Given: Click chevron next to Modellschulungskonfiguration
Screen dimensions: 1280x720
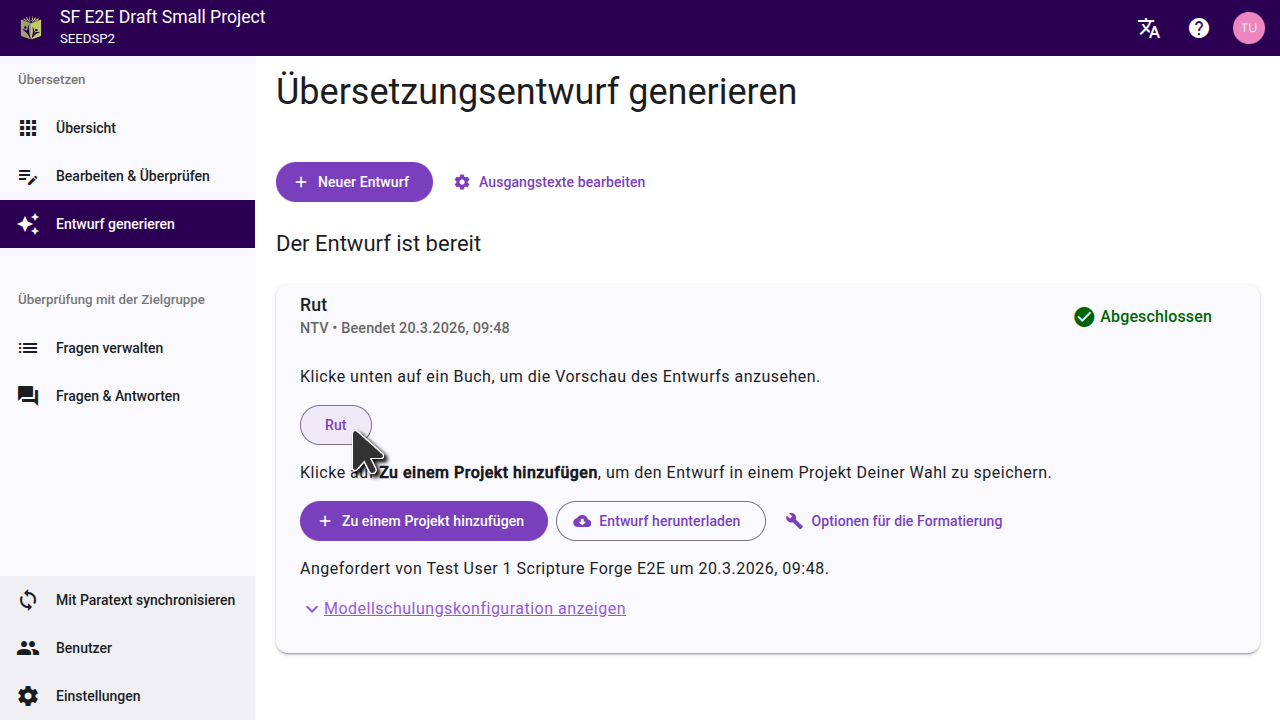Looking at the screenshot, I should point(312,609).
